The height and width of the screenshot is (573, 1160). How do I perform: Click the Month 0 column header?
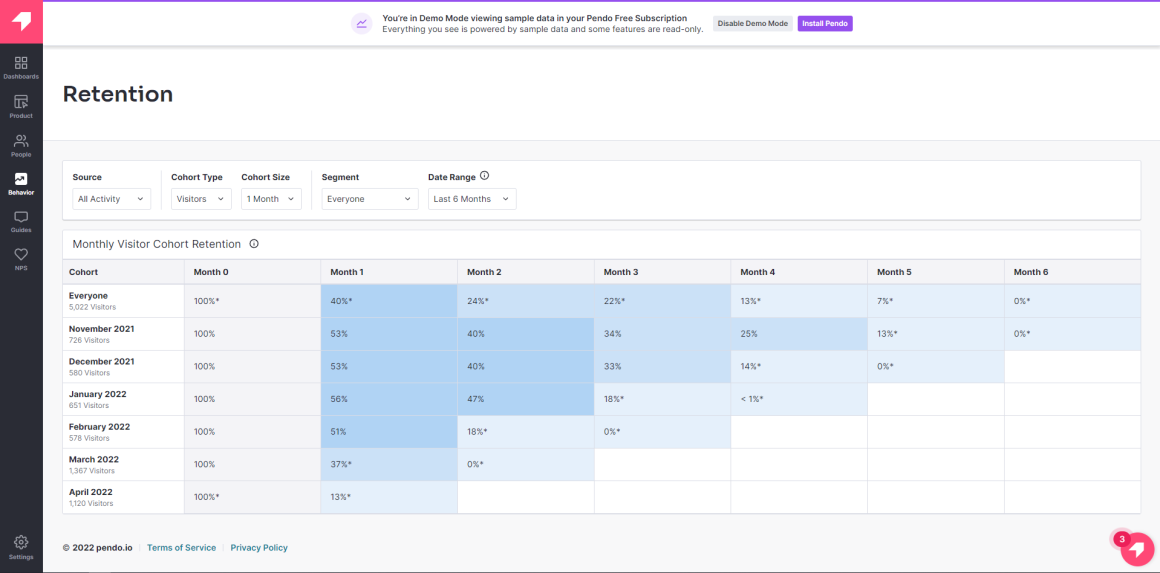coord(252,272)
